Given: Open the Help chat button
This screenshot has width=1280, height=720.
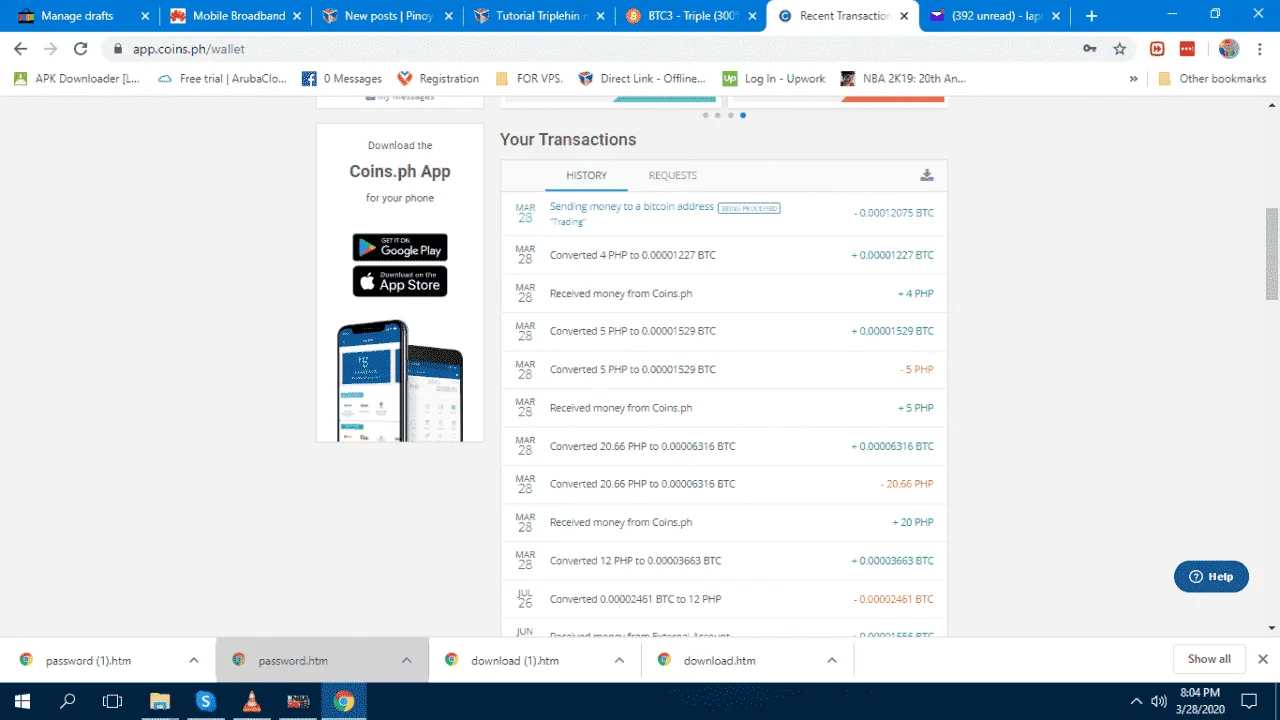Looking at the screenshot, I should (1211, 577).
